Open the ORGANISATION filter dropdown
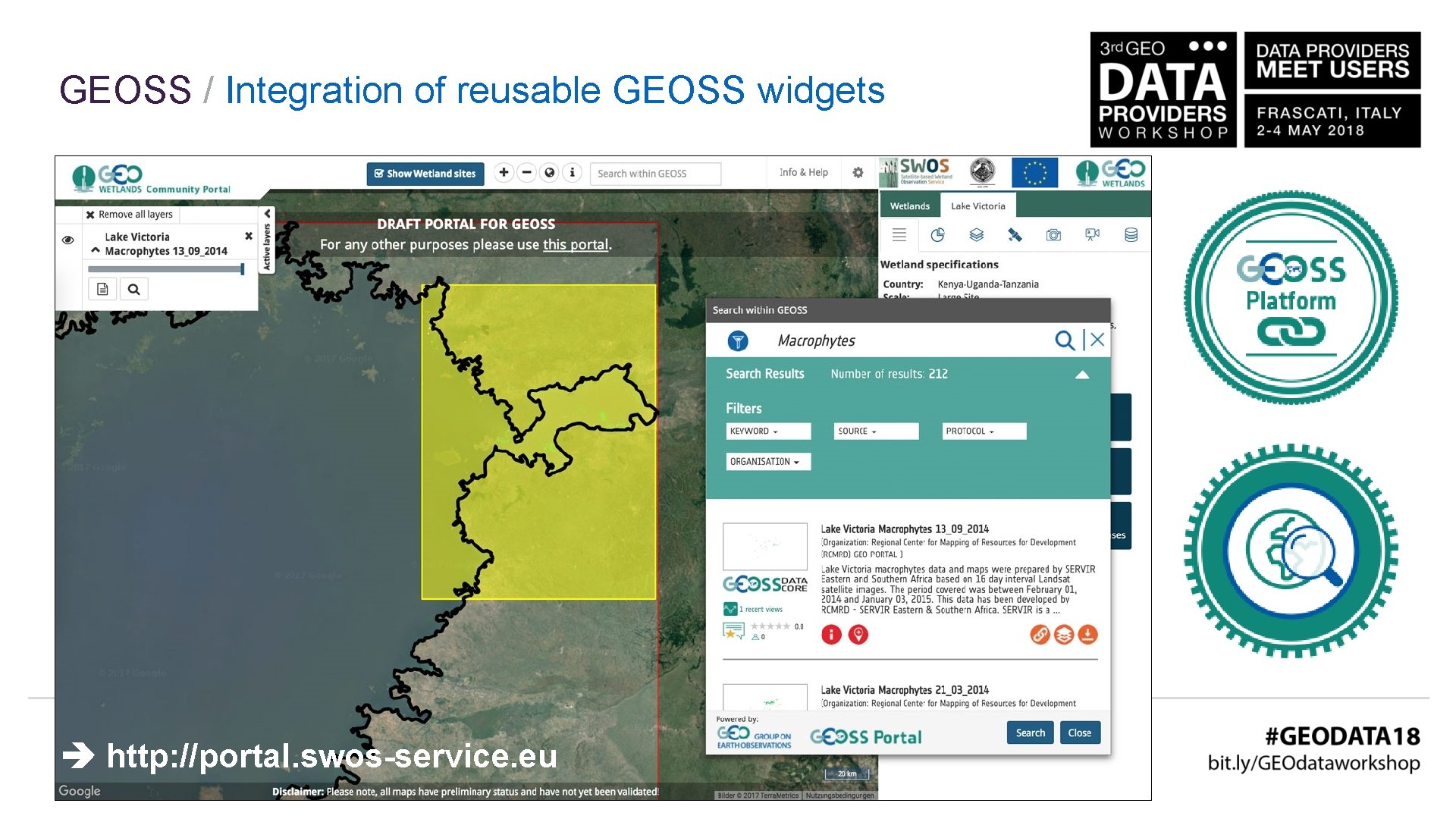The width and height of the screenshot is (1456, 819). 767,462
